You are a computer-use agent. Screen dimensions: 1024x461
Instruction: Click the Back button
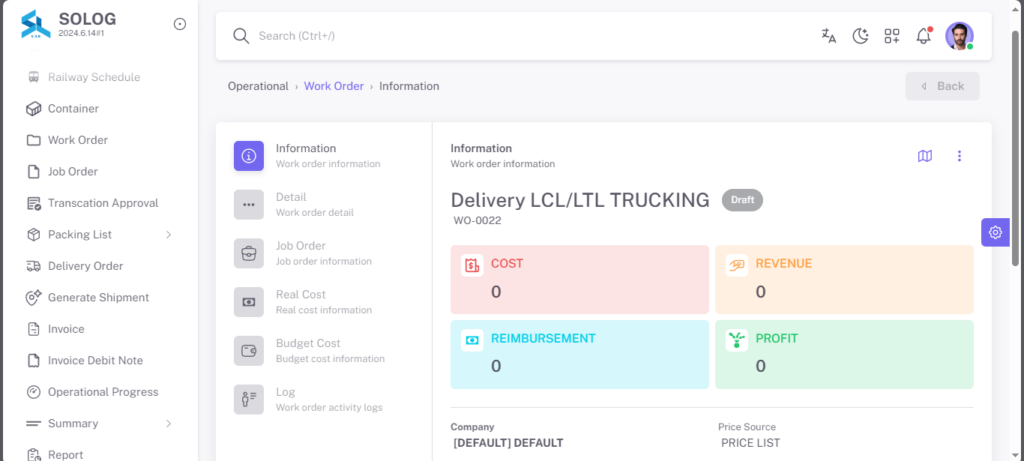pos(942,86)
